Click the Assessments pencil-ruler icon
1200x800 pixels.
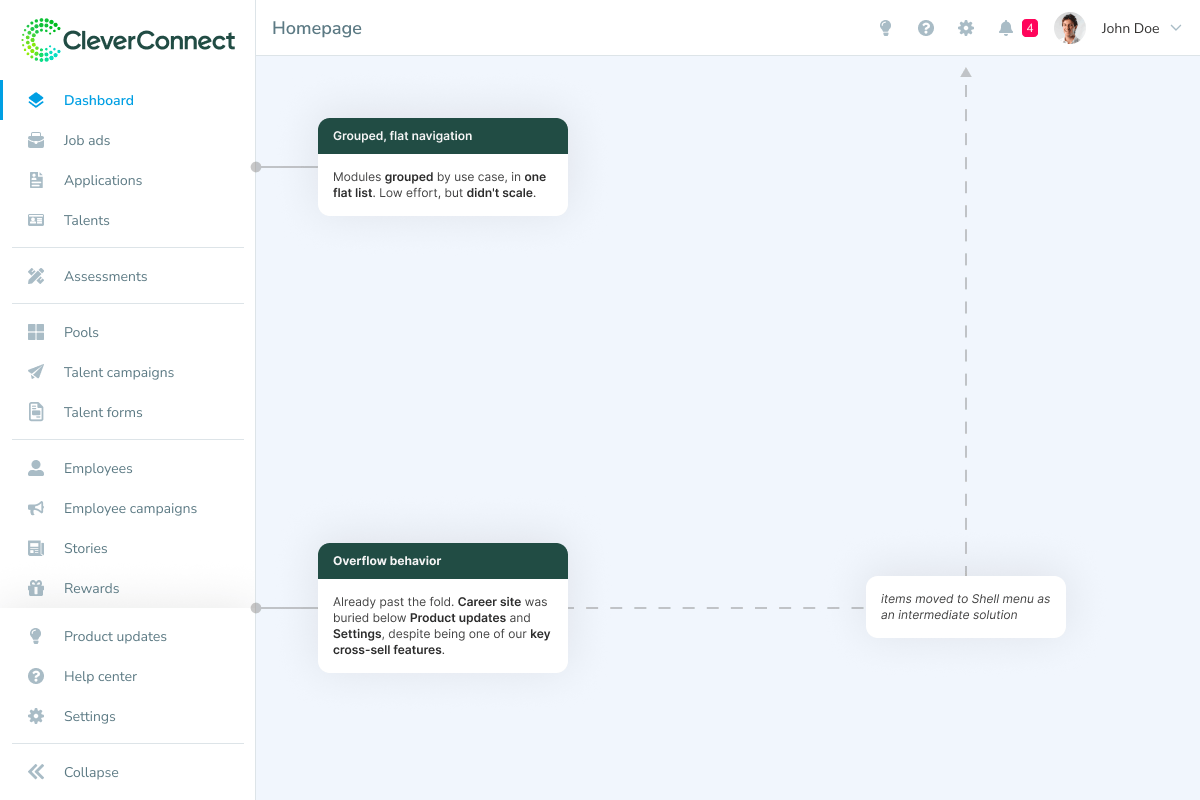(x=36, y=276)
